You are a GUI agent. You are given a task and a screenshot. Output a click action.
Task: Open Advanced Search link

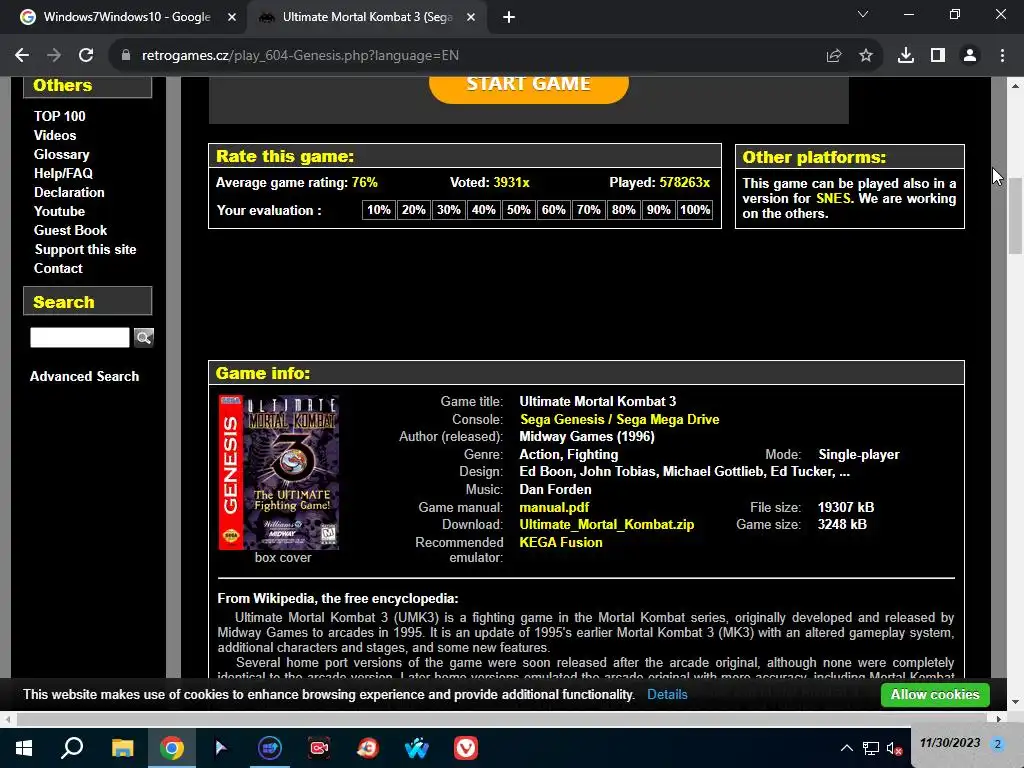[84, 376]
